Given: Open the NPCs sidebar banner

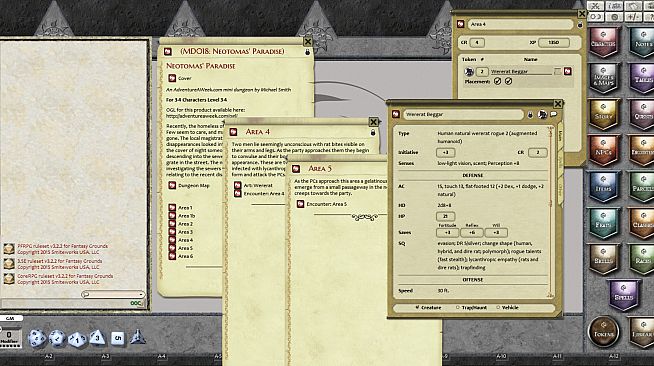Looking at the screenshot, I should click(603, 151).
